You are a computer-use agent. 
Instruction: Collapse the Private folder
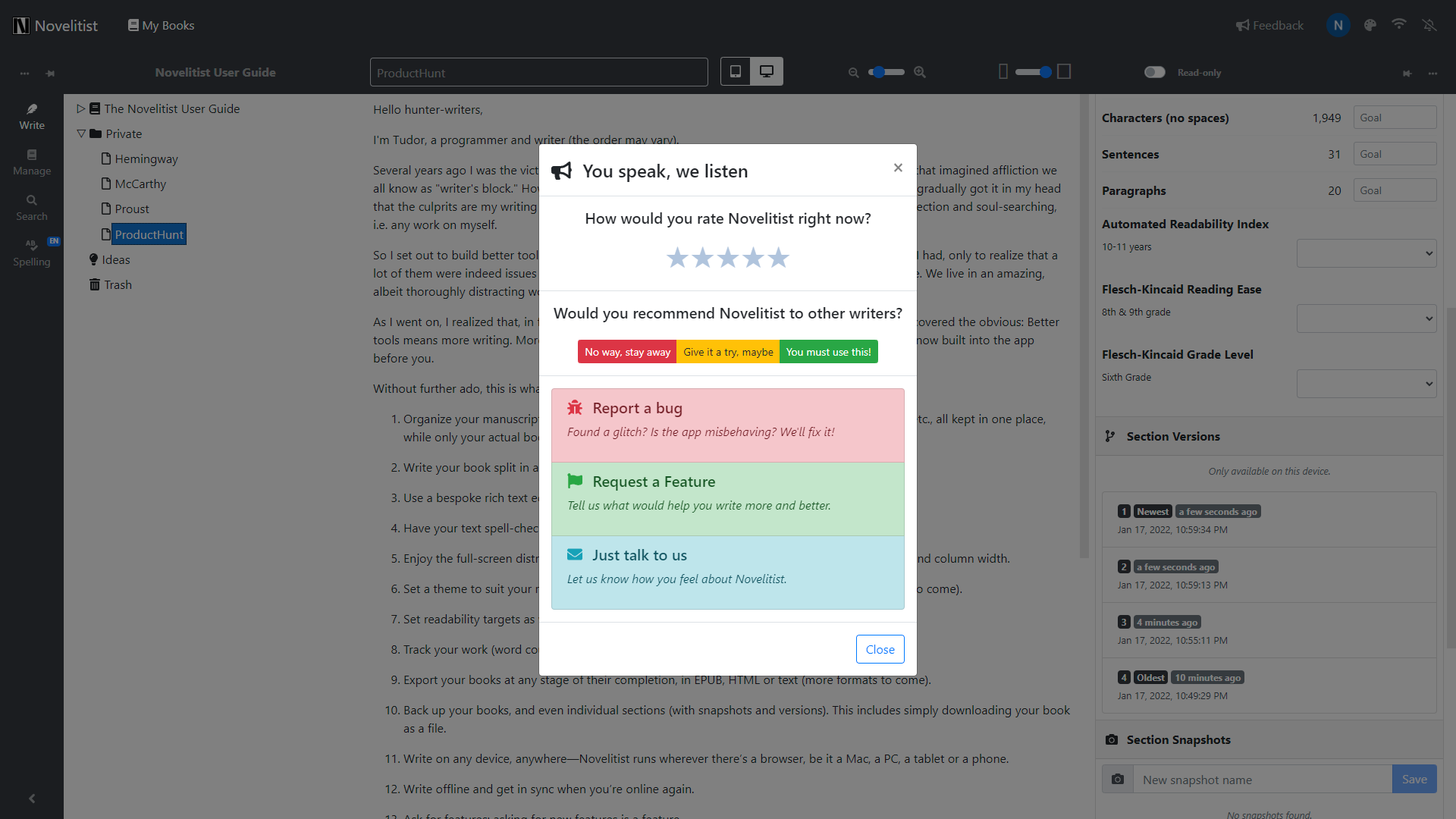(81, 133)
